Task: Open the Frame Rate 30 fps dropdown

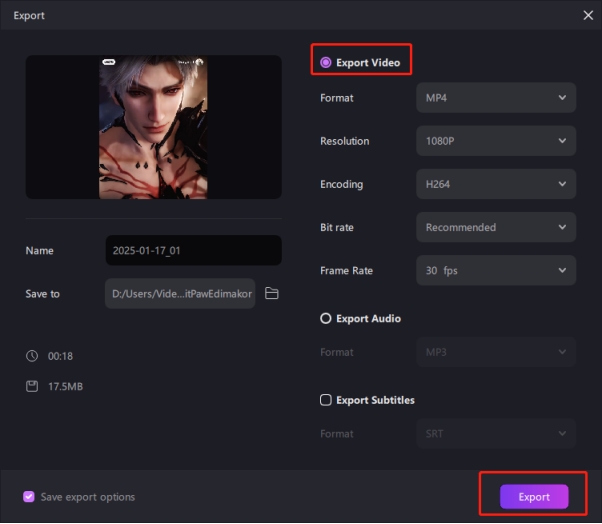Action: pos(496,270)
